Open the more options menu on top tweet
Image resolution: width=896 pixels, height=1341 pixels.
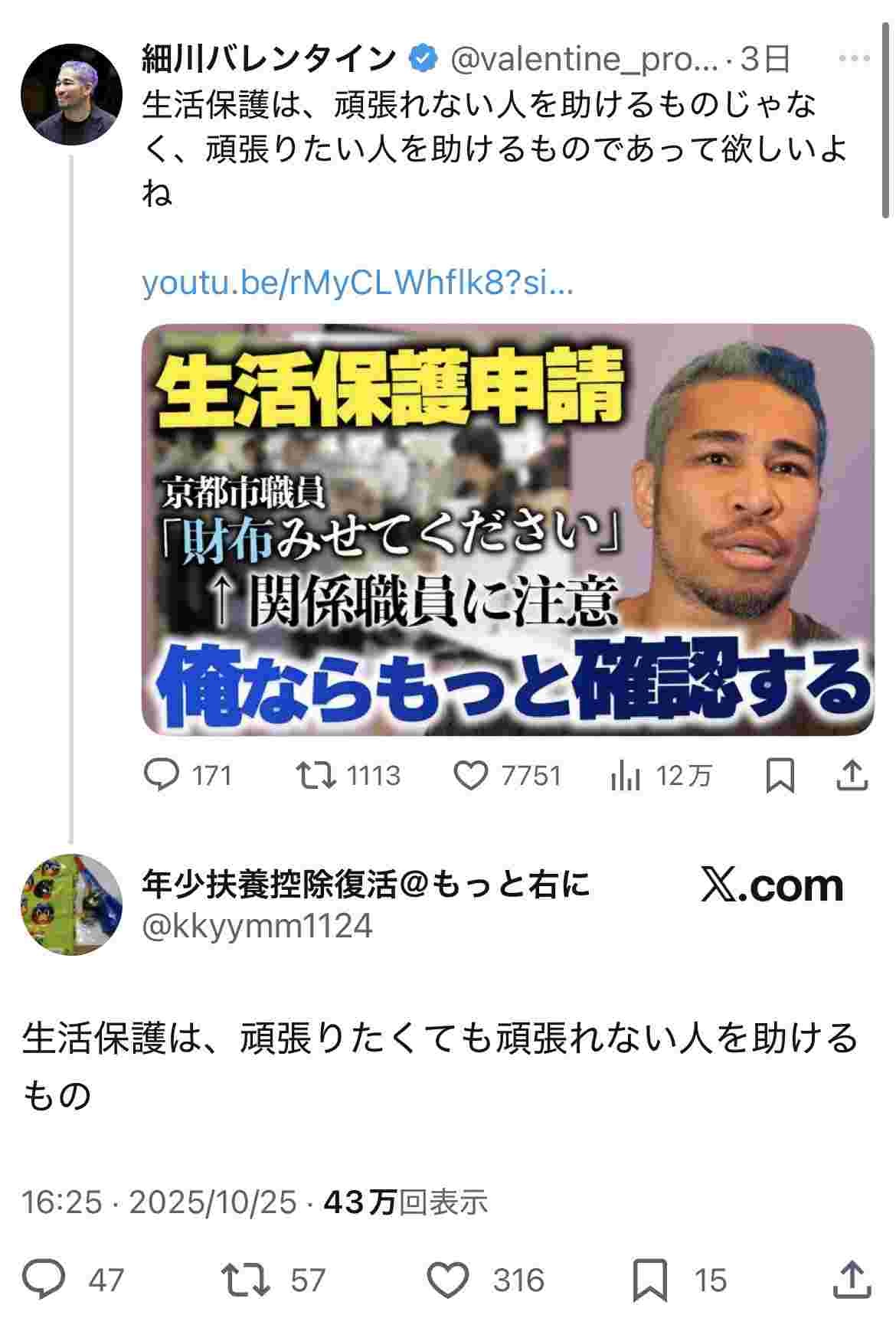[855, 58]
